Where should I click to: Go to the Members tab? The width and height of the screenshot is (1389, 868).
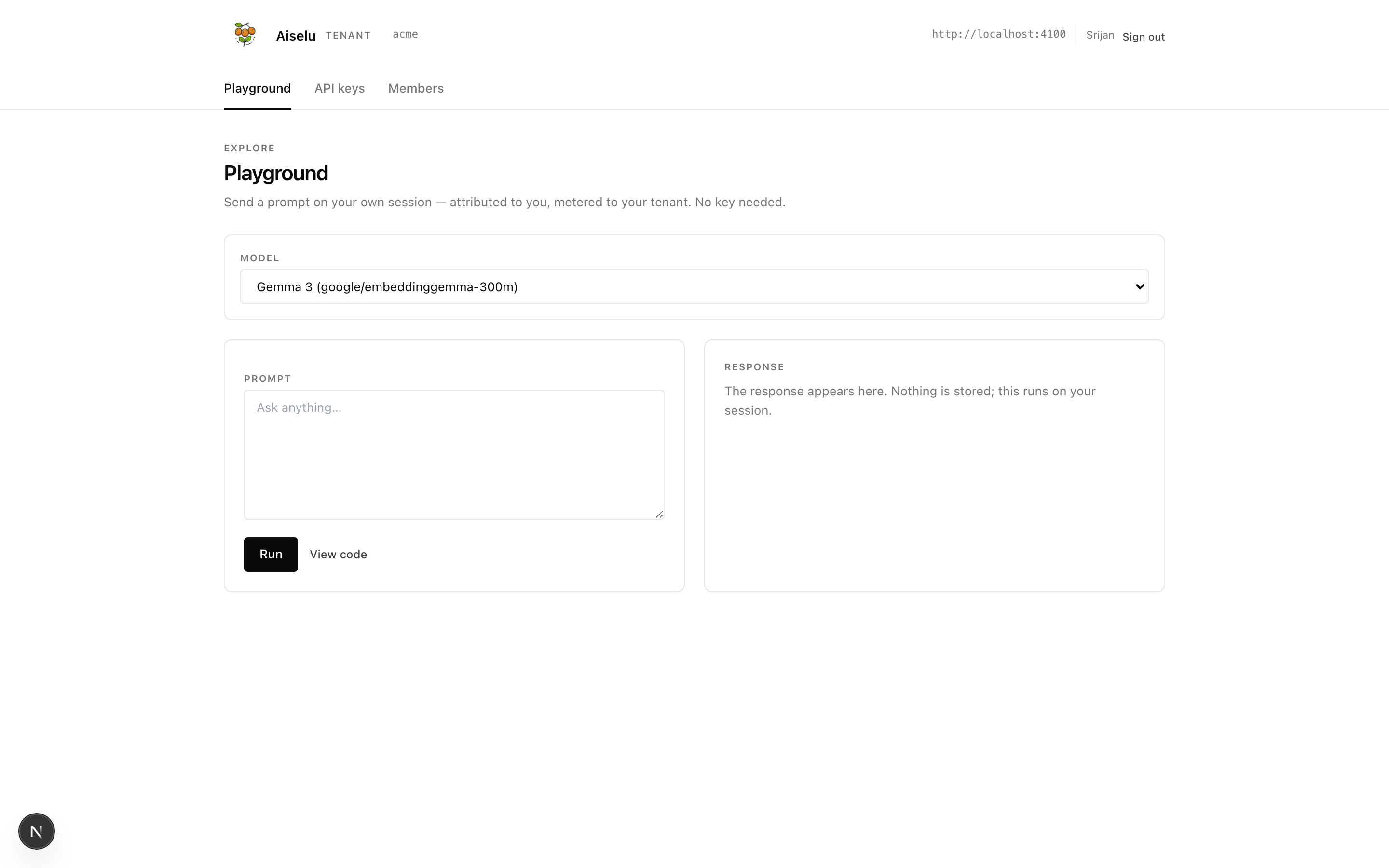coord(416,88)
